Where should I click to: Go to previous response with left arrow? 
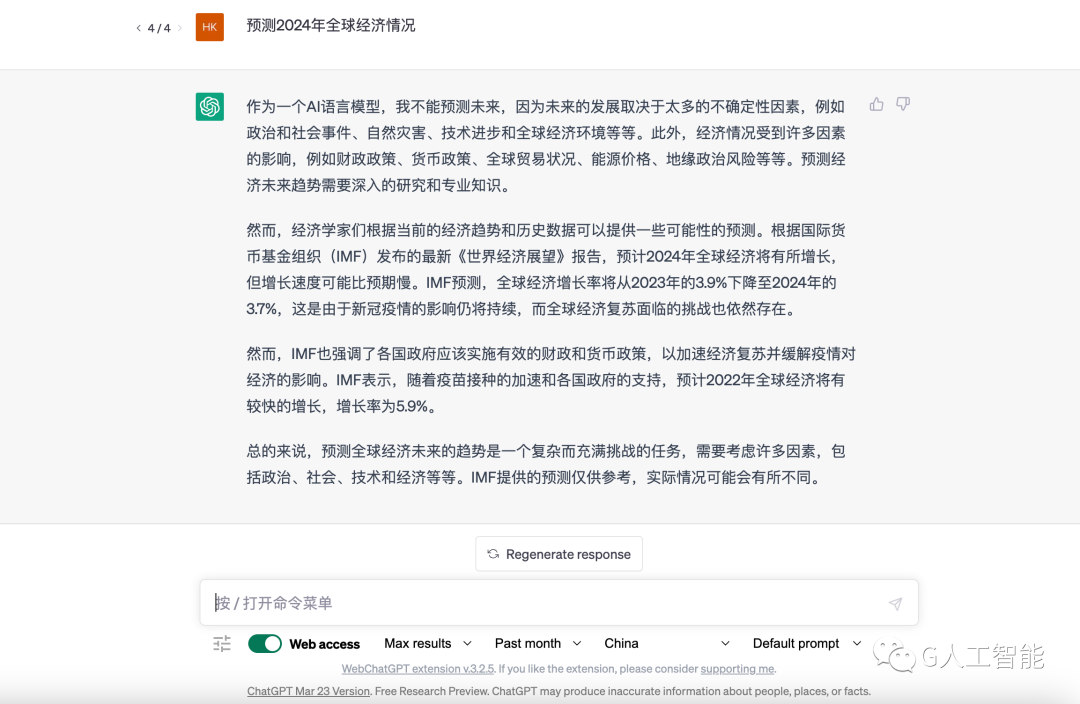(x=138, y=28)
